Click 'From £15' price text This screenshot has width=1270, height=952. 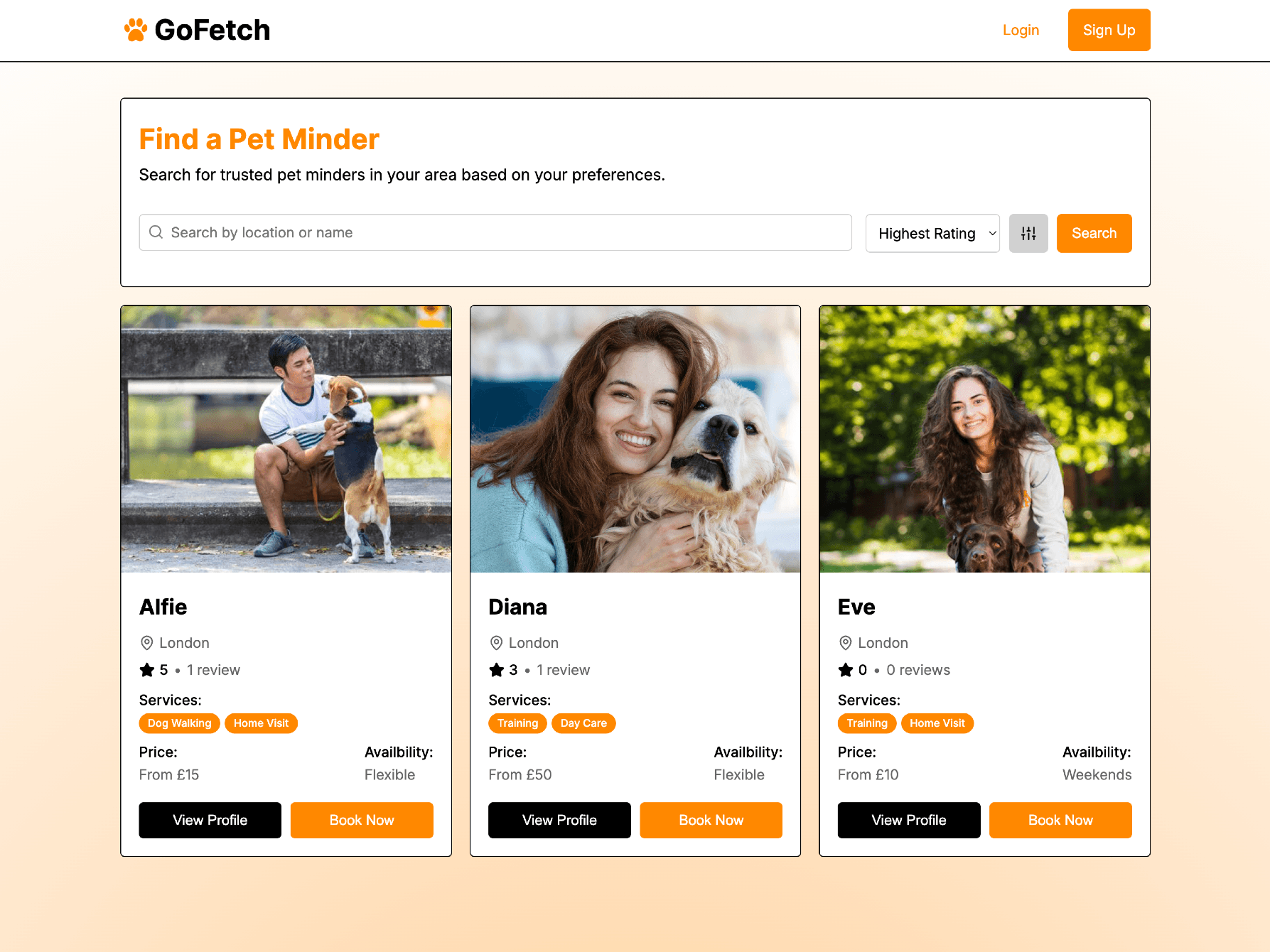point(169,774)
